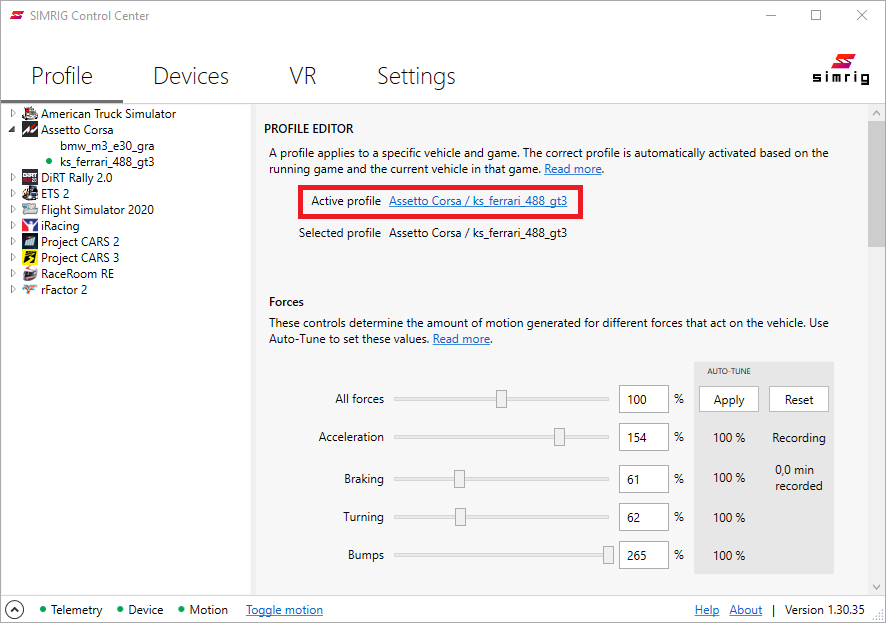Select the iRacing icon in the tree
The width and height of the screenshot is (886, 623).
point(30,226)
